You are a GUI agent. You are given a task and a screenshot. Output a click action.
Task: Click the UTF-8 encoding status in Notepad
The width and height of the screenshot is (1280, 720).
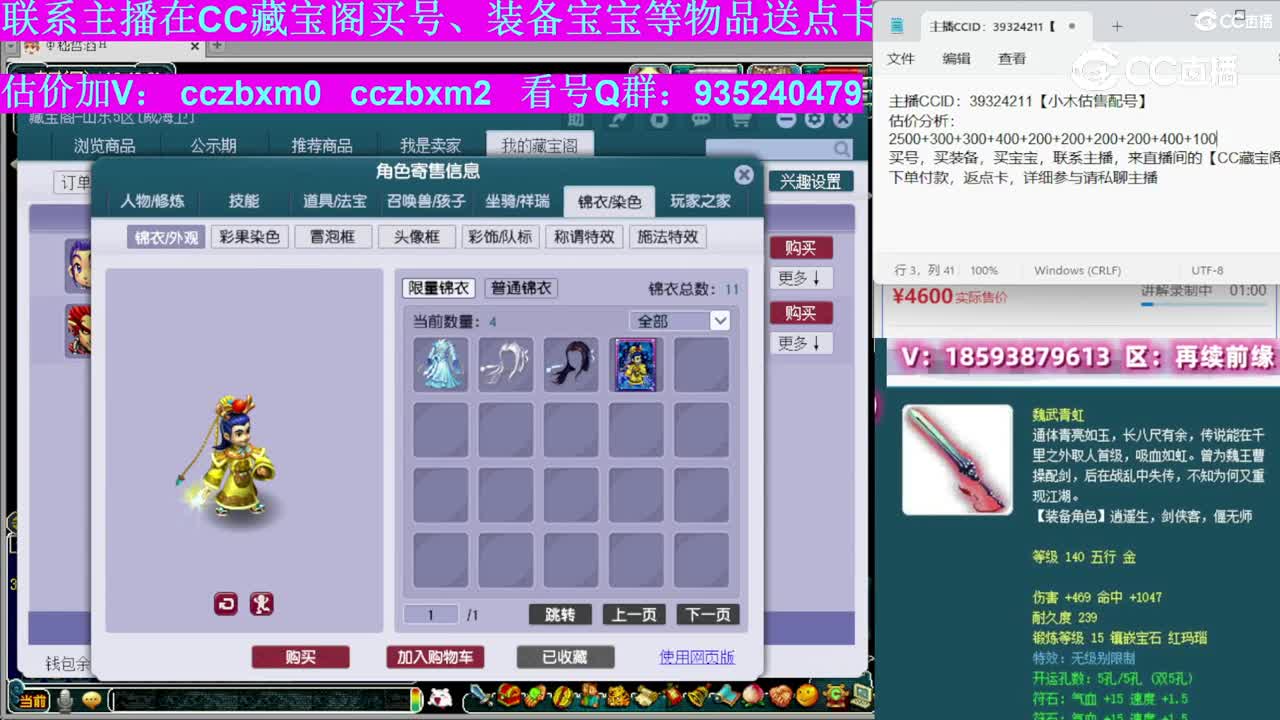click(x=1207, y=270)
